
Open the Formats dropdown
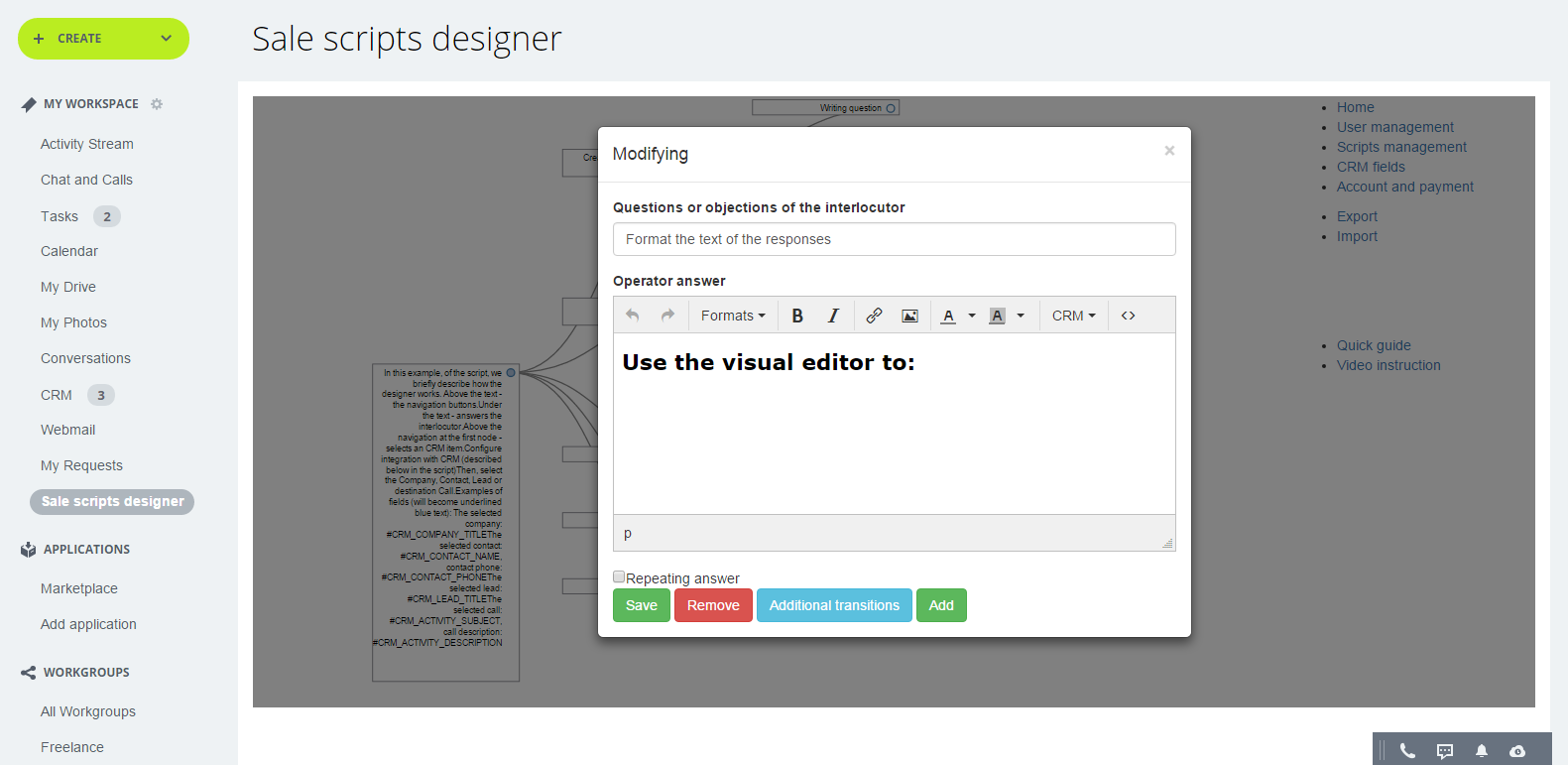tap(733, 316)
